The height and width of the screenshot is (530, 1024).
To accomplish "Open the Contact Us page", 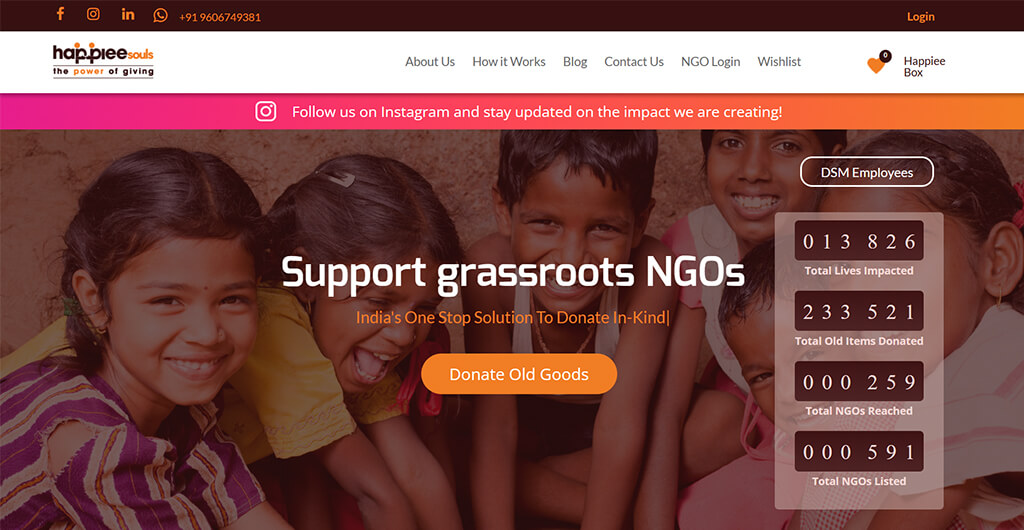I will 633,61.
